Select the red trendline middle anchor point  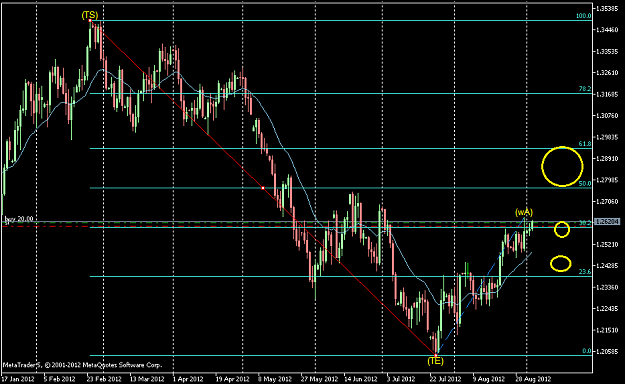(263, 187)
